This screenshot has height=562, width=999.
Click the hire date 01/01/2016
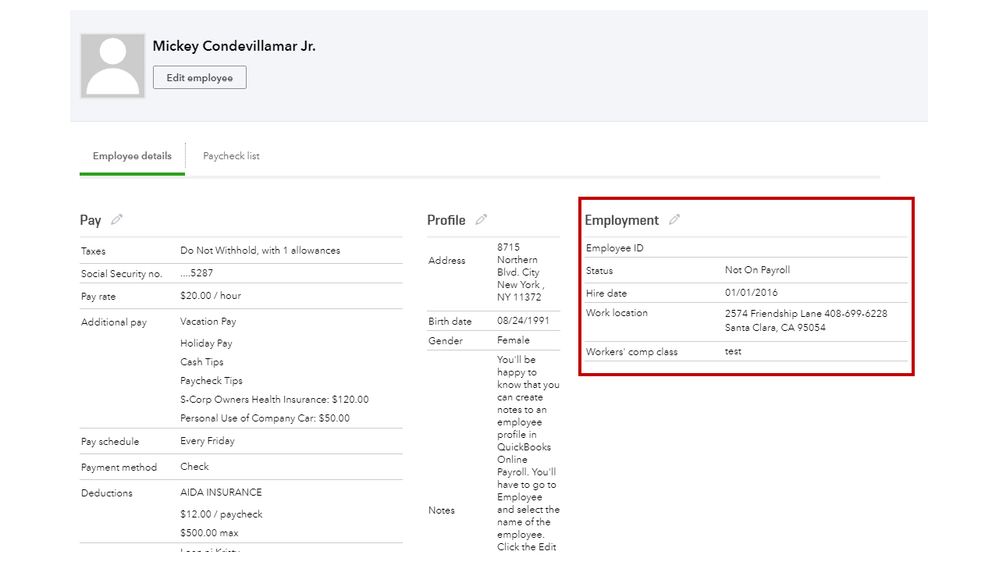(750, 293)
